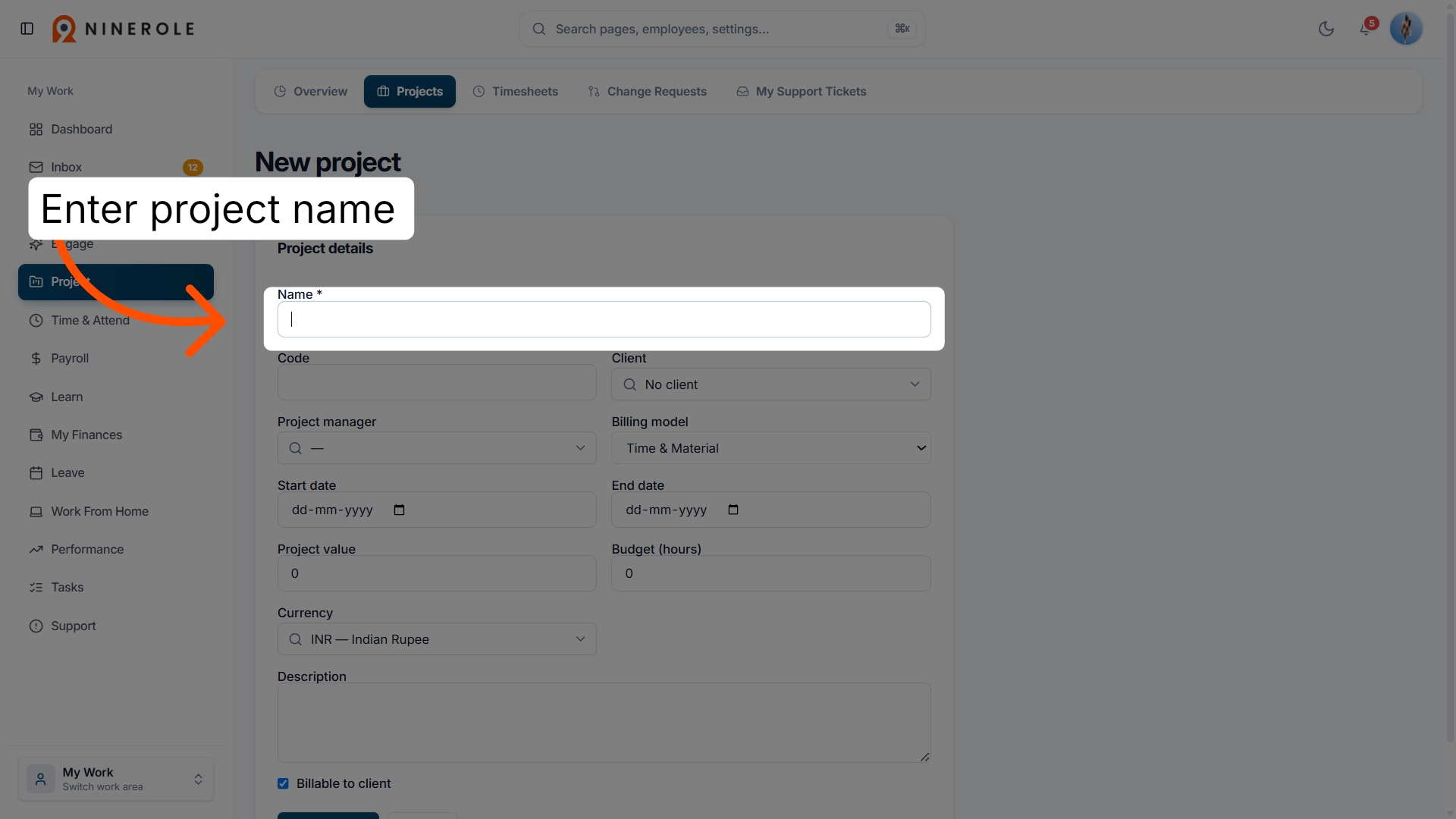Collapse the sidebar panel toggle icon
Viewport: 1456px width, 819px height.
(27, 29)
